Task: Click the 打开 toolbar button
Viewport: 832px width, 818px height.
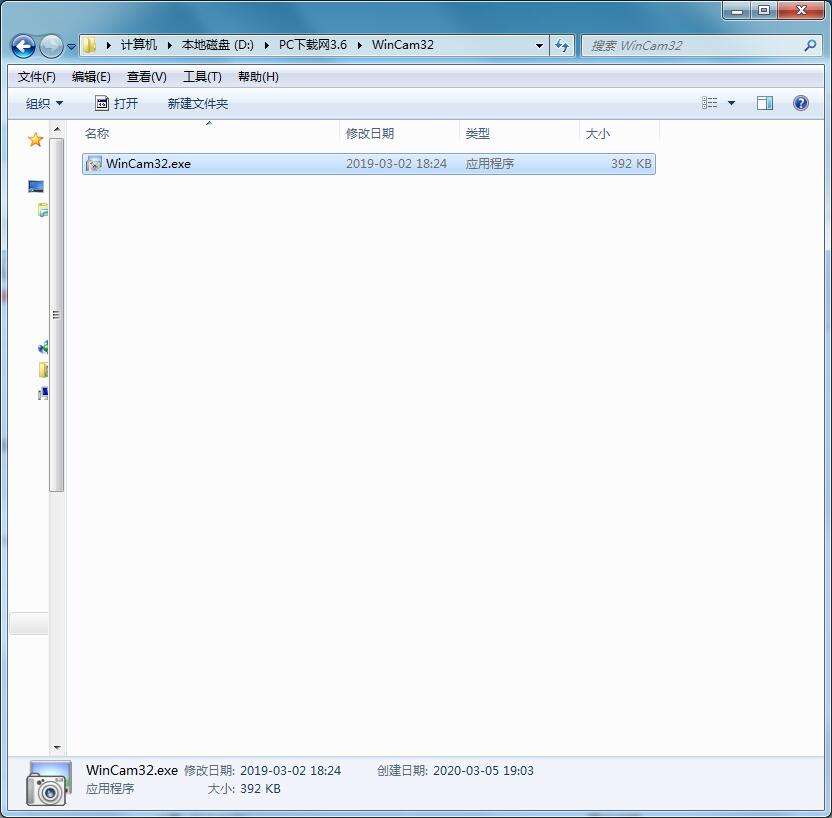Action: tap(116, 103)
